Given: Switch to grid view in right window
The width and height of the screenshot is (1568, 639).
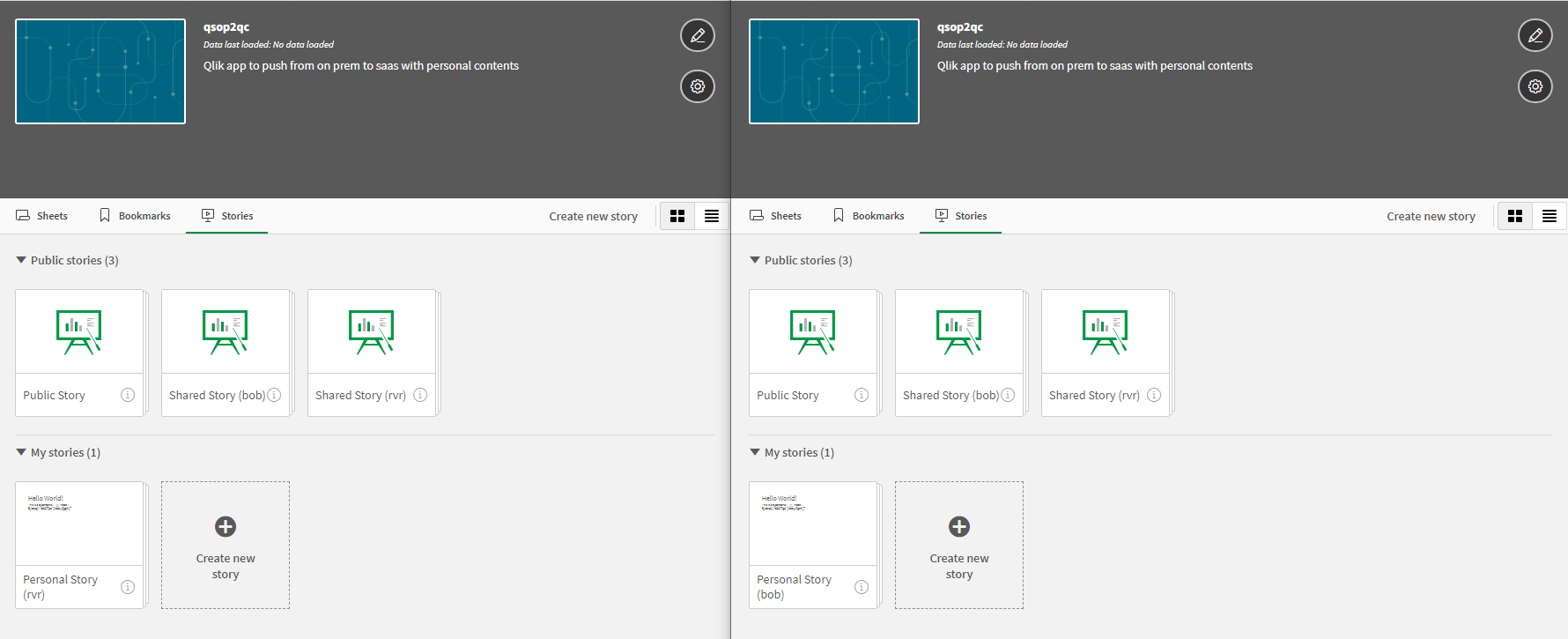Looking at the screenshot, I should click(1515, 216).
